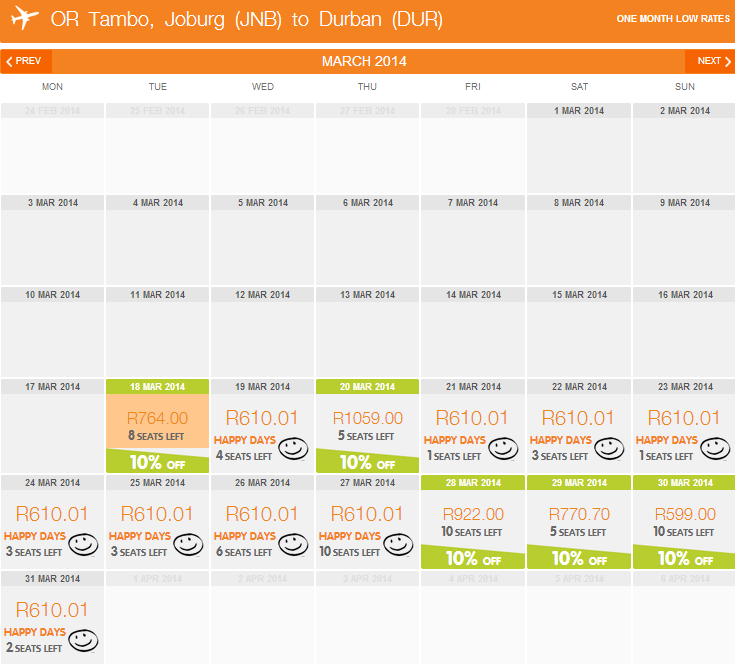This screenshot has width=735, height=664.
Task: Click the WED weekday column header
Action: (262, 87)
